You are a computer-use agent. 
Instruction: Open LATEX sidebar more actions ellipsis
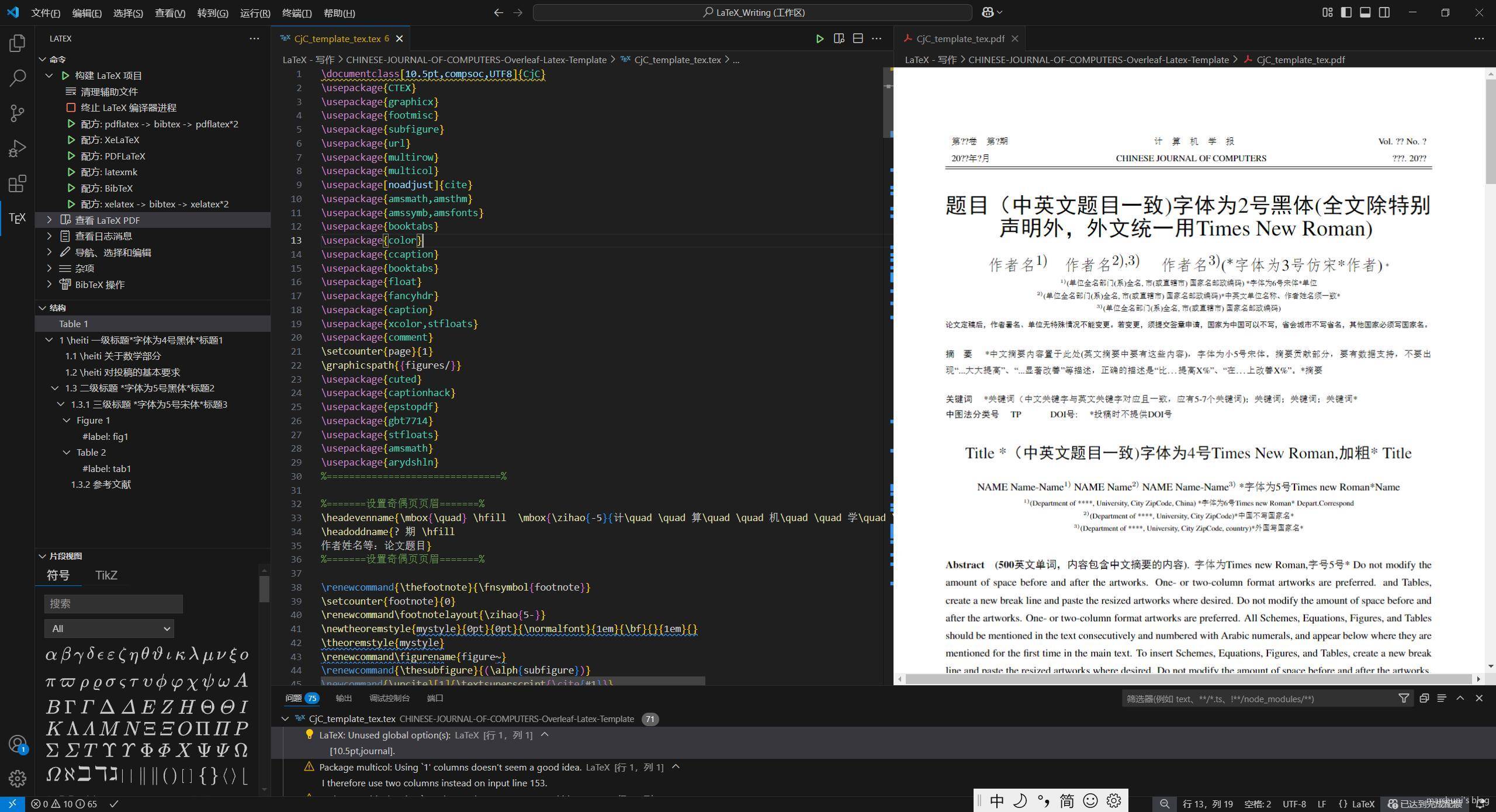tap(254, 39)
